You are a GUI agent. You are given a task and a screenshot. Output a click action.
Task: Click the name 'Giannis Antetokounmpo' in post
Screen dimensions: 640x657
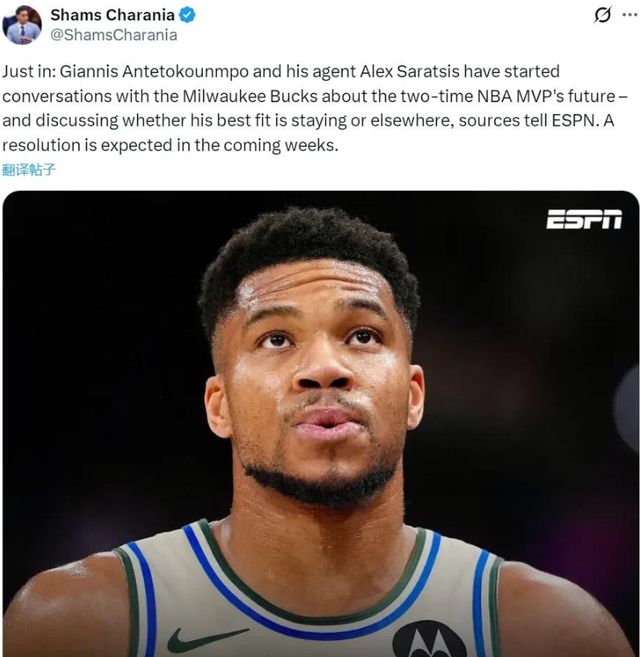pos(154,72)
